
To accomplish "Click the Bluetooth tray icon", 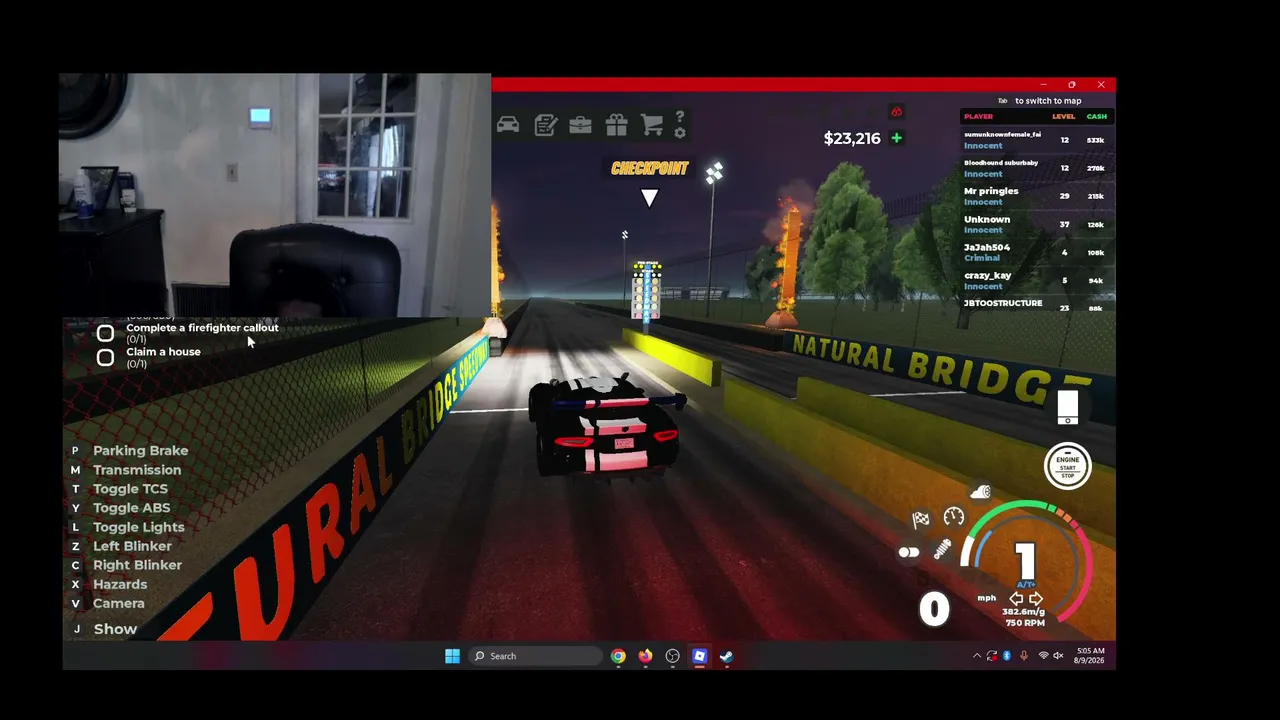I will 1007,656.
